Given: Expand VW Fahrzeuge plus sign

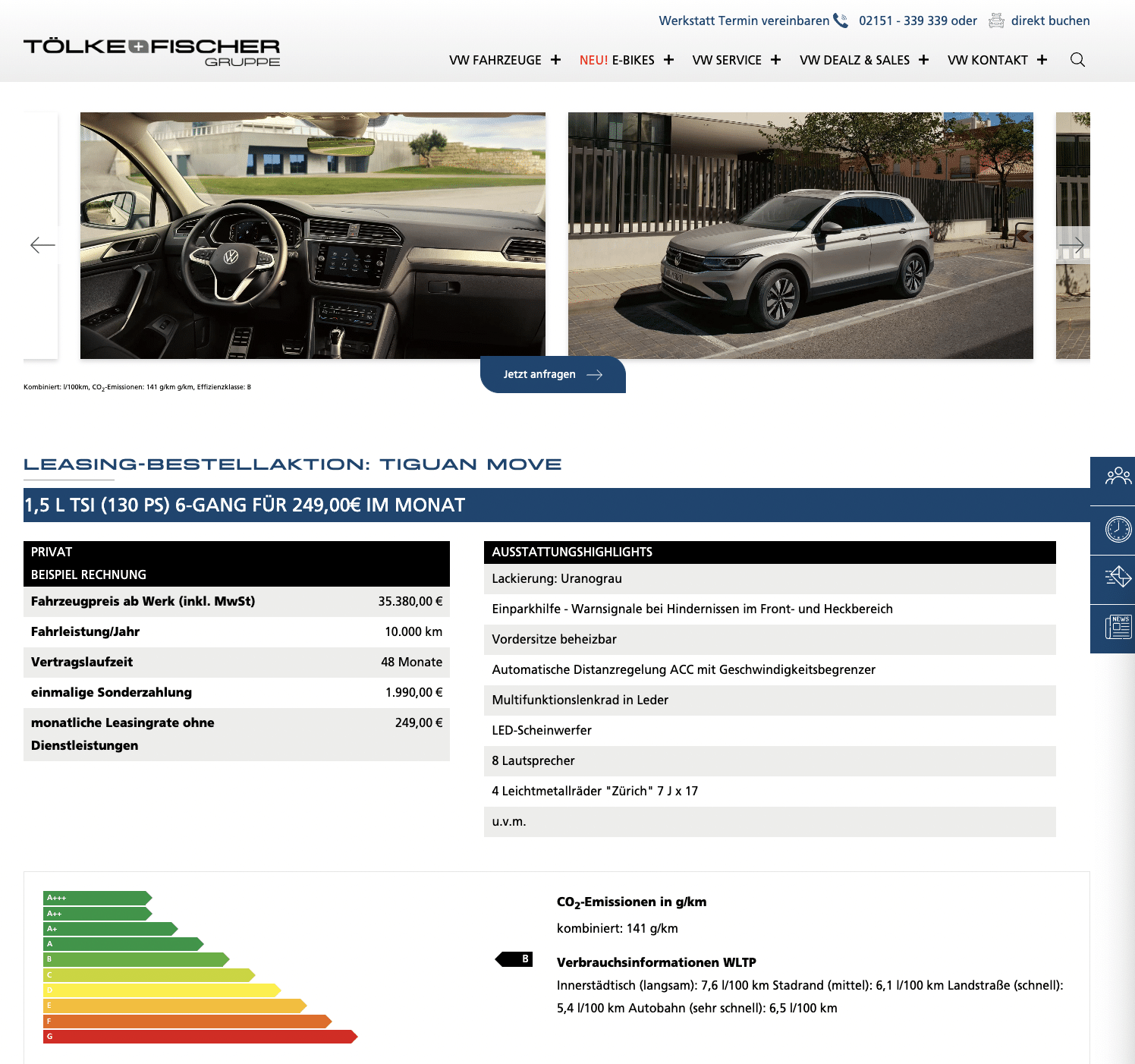Looking at the screenshot, I should tap(555, 60).
